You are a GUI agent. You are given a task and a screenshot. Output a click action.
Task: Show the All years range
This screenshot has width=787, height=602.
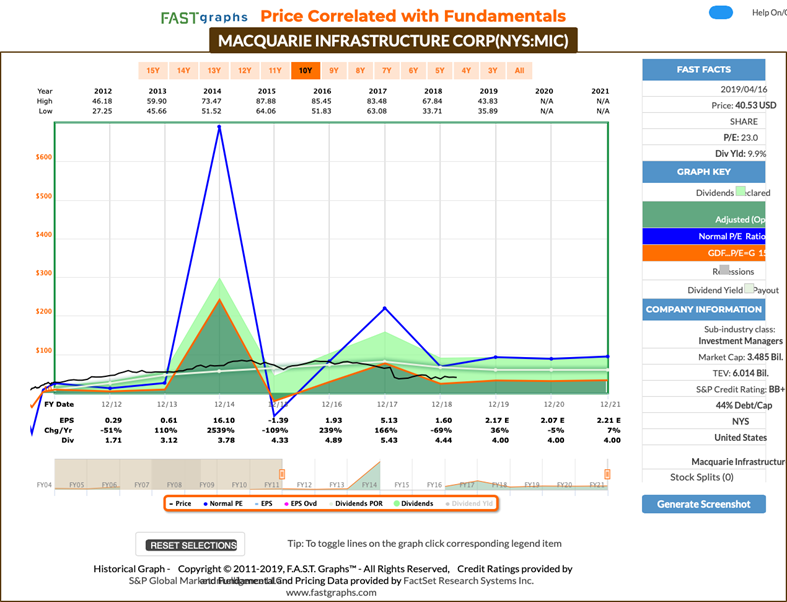tap(519, 71)
